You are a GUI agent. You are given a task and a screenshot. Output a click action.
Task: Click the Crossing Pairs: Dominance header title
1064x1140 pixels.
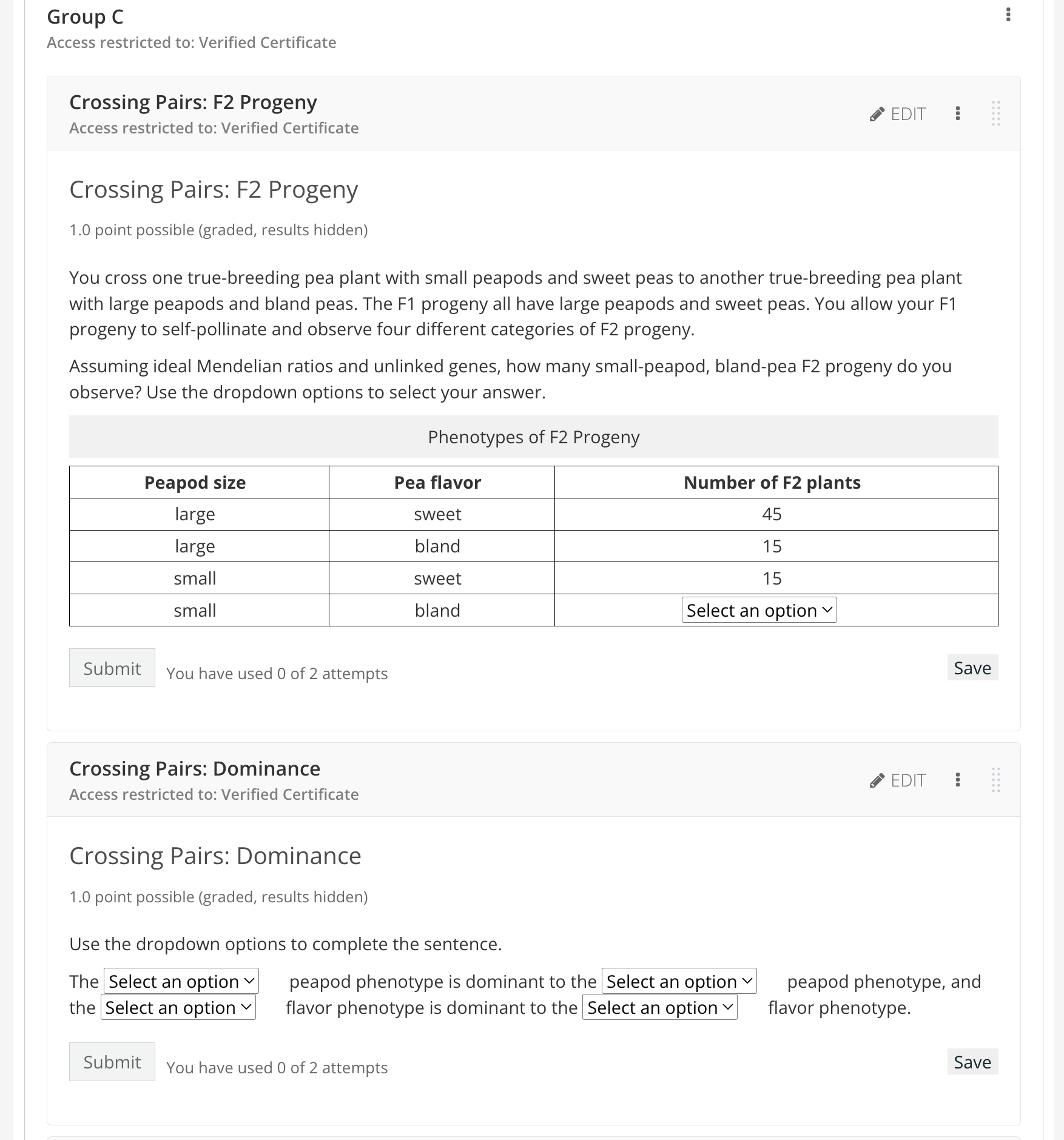point(195,769)
